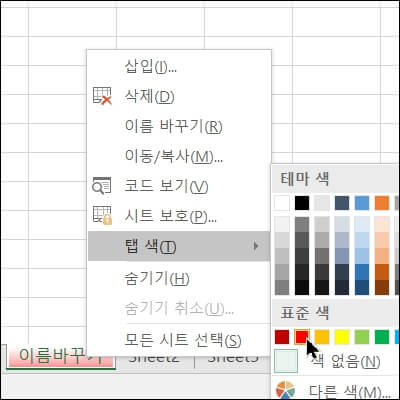400x400 pixels.
Task: Pick the black theme color swatch
Action: [x=302, y=203]
